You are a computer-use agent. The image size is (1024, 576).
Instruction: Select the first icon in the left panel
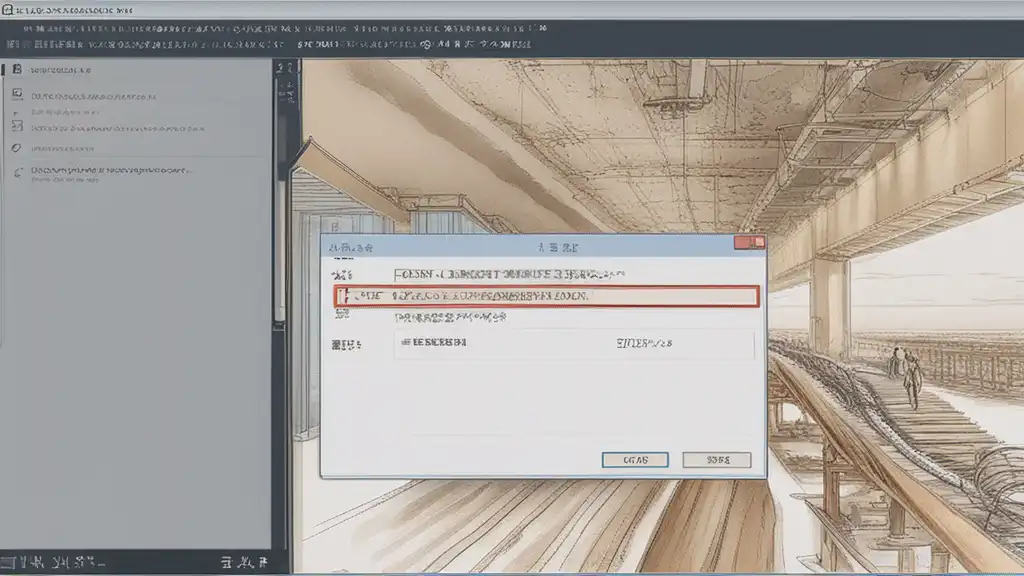tap(16, 70)
